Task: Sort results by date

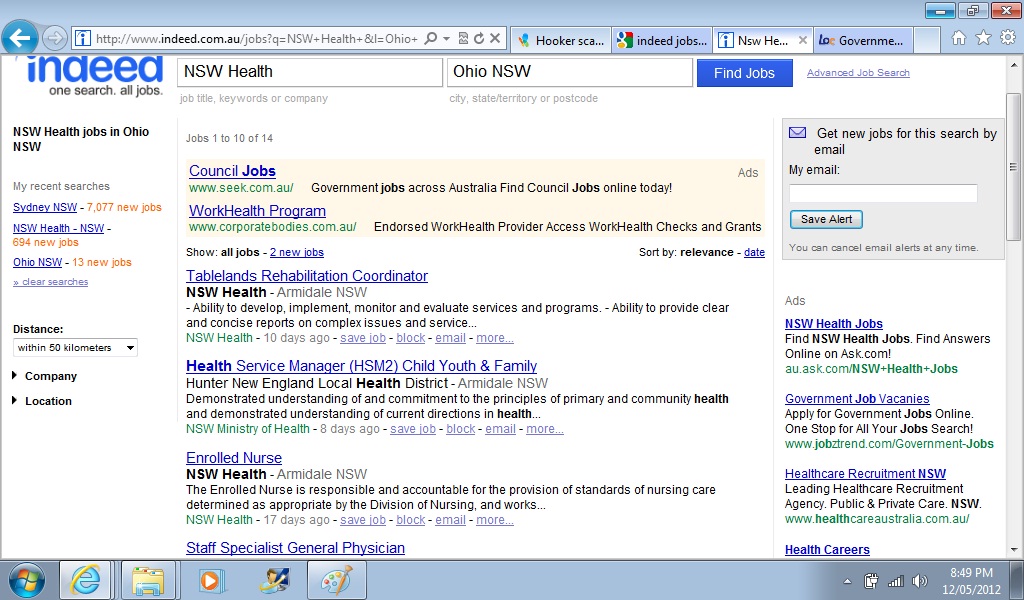Action: 754,253
